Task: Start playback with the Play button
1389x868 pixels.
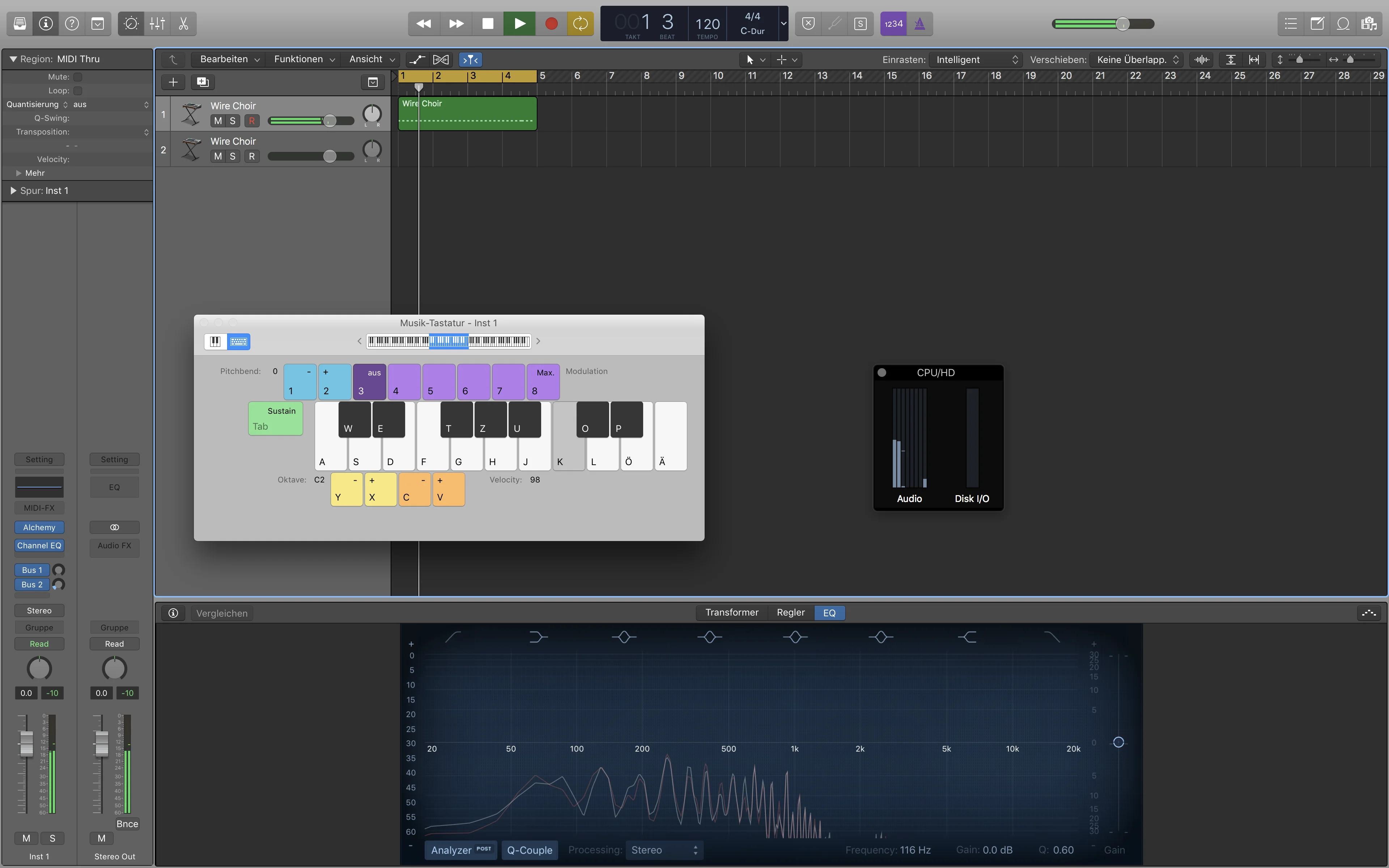Action: point(519,24)
